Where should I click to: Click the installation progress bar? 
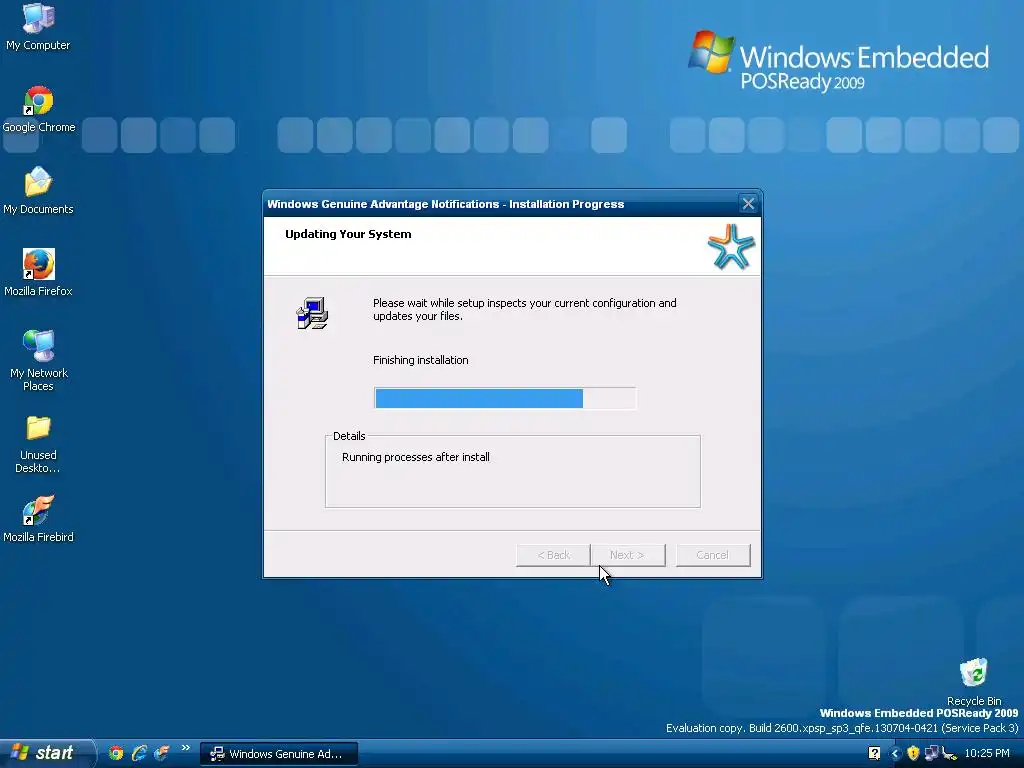pos(505,398)
